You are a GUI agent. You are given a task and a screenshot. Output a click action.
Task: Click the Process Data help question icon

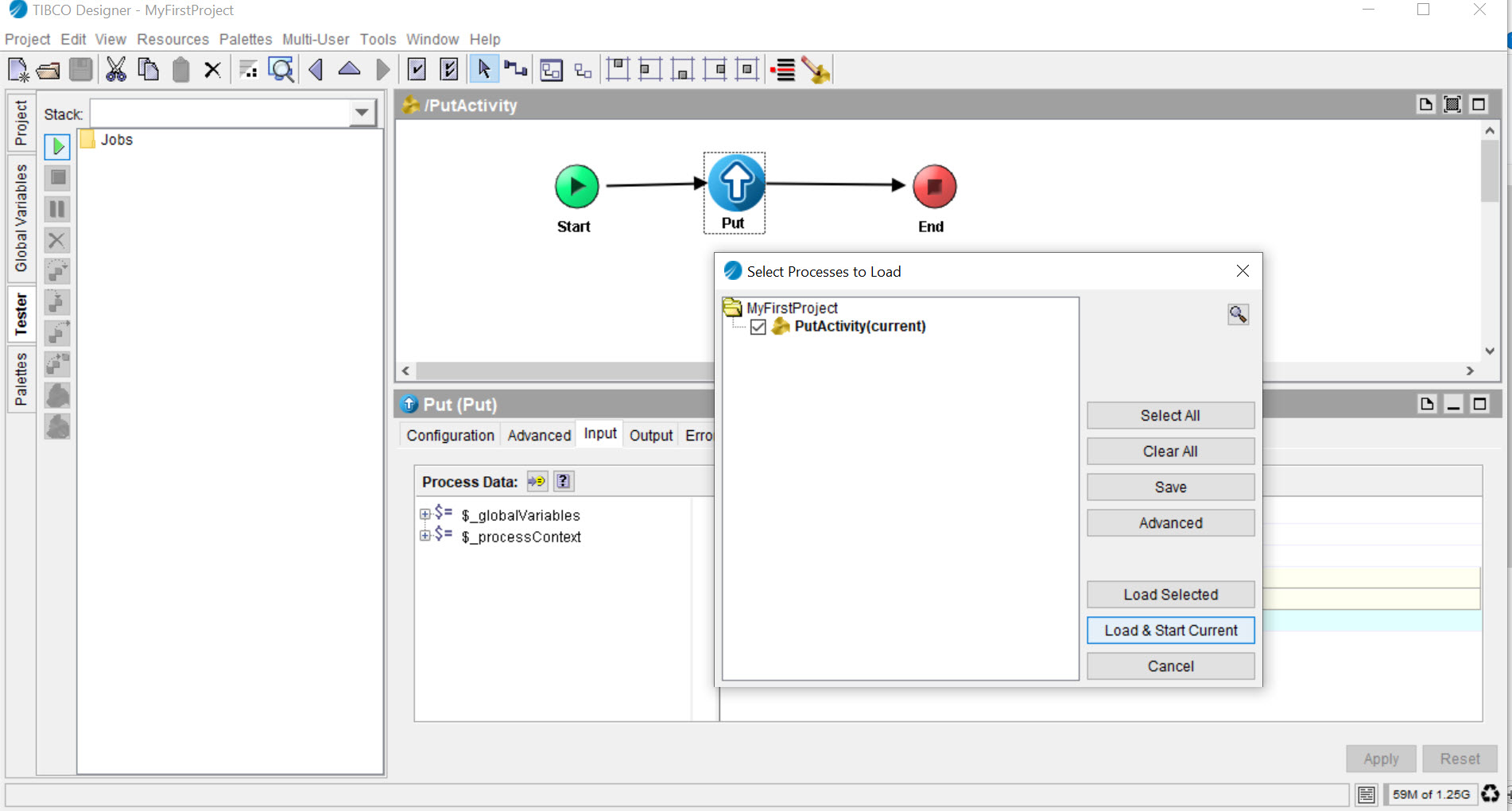[563, 481]
